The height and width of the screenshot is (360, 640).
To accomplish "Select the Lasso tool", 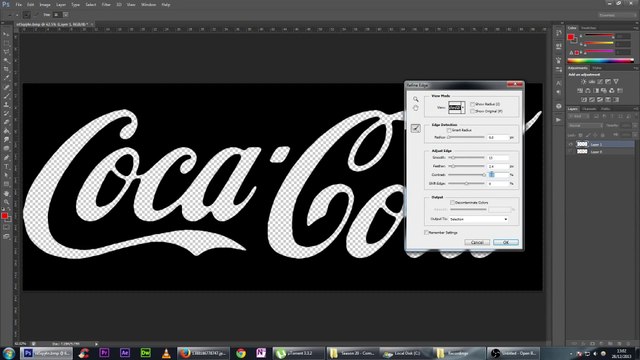I will click(x=6, y=52).
